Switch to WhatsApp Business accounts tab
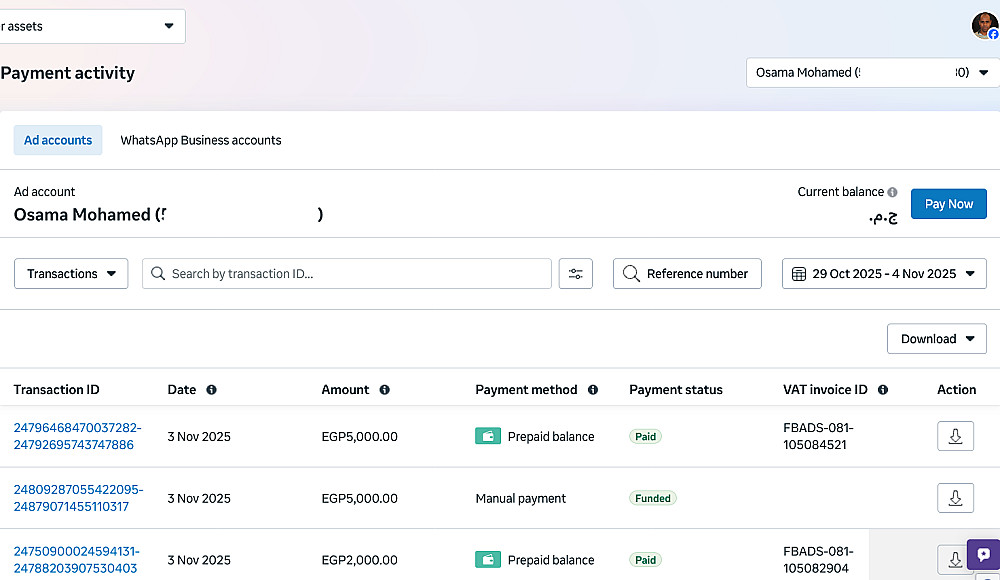1000x580 pixels. pyautogui.click(x=201, y=140)
